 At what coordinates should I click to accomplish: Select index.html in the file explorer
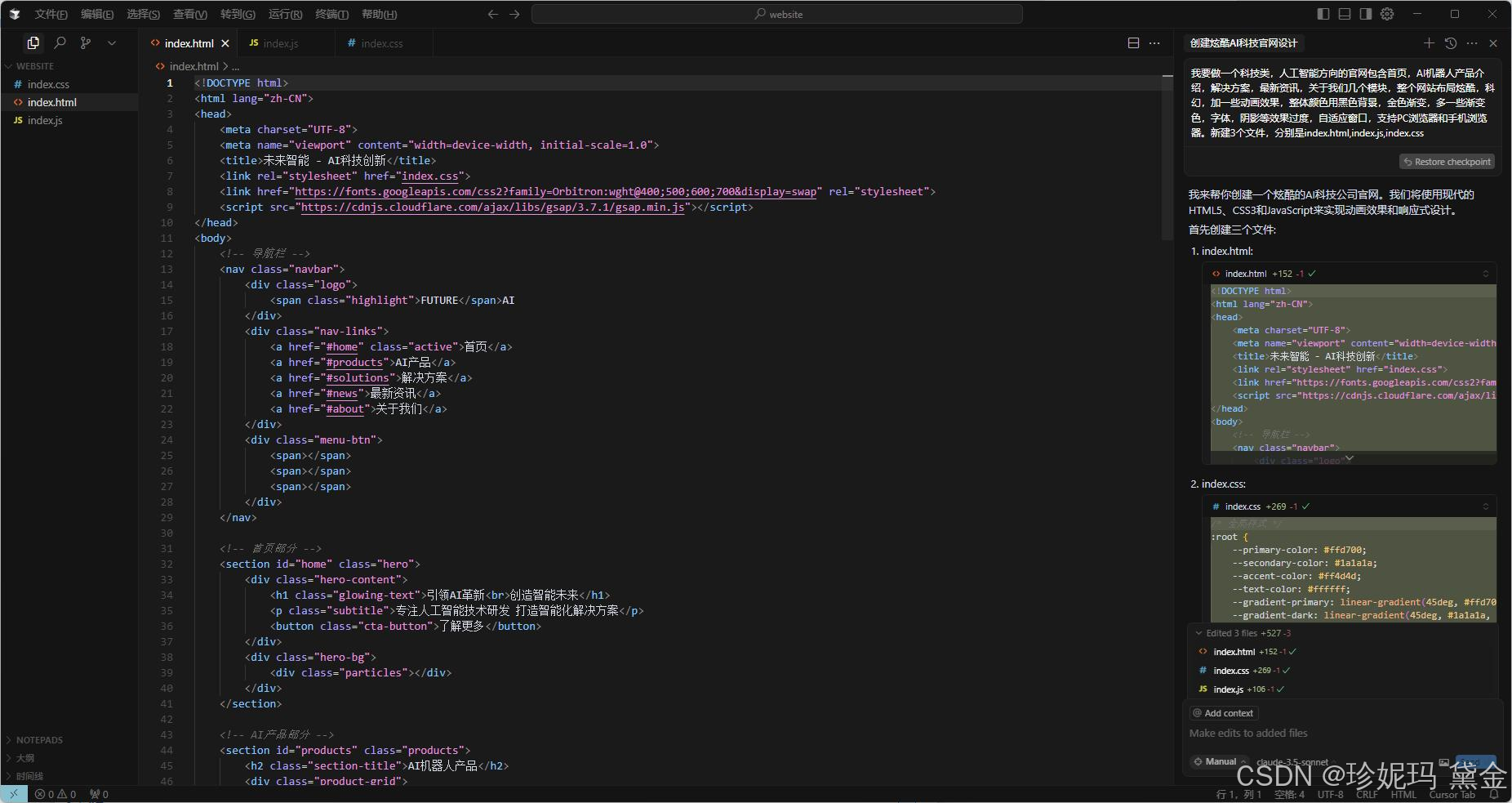click(x=69, y=102)
